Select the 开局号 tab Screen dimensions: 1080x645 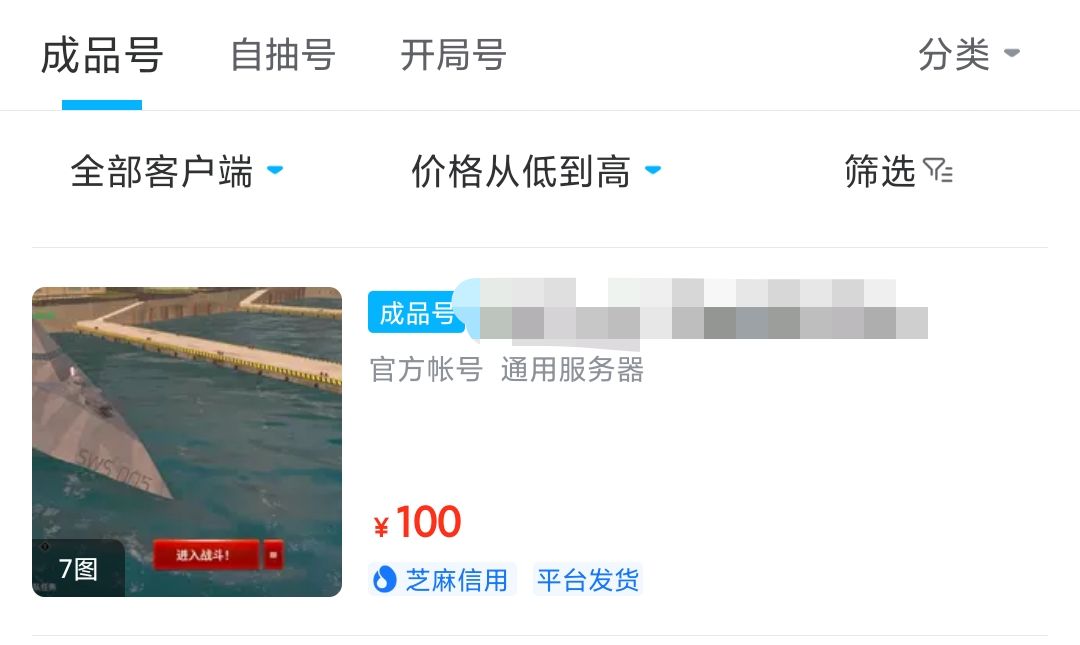point(454,55)
